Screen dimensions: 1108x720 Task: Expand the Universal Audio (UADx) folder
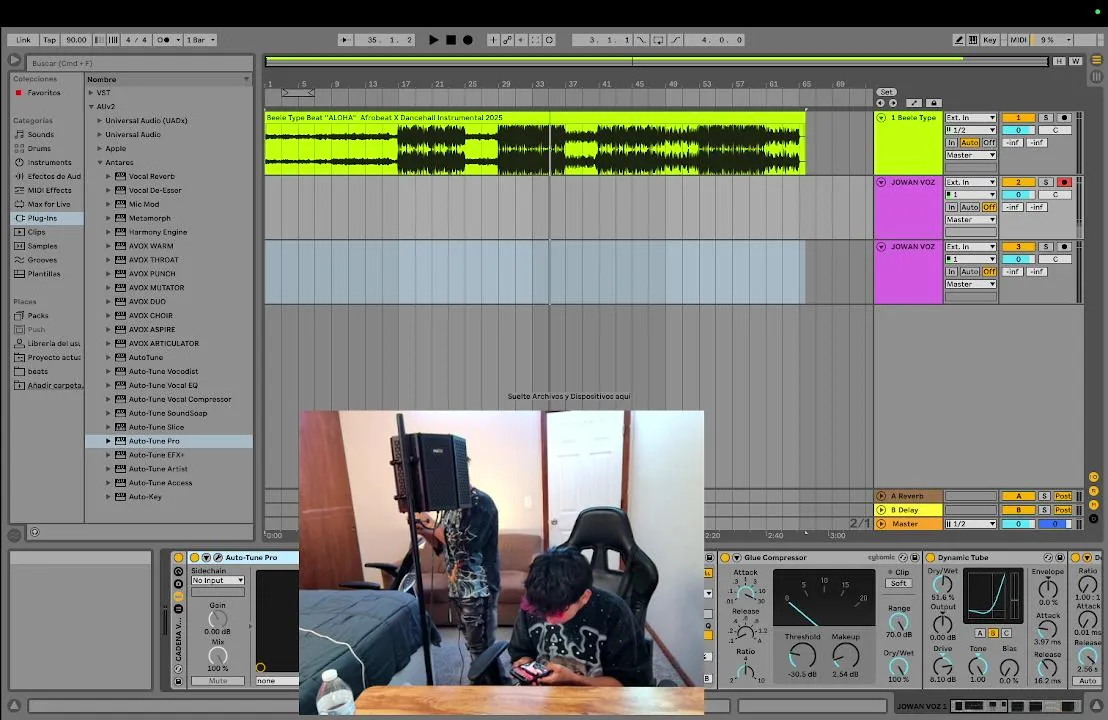tap(100, 121)
